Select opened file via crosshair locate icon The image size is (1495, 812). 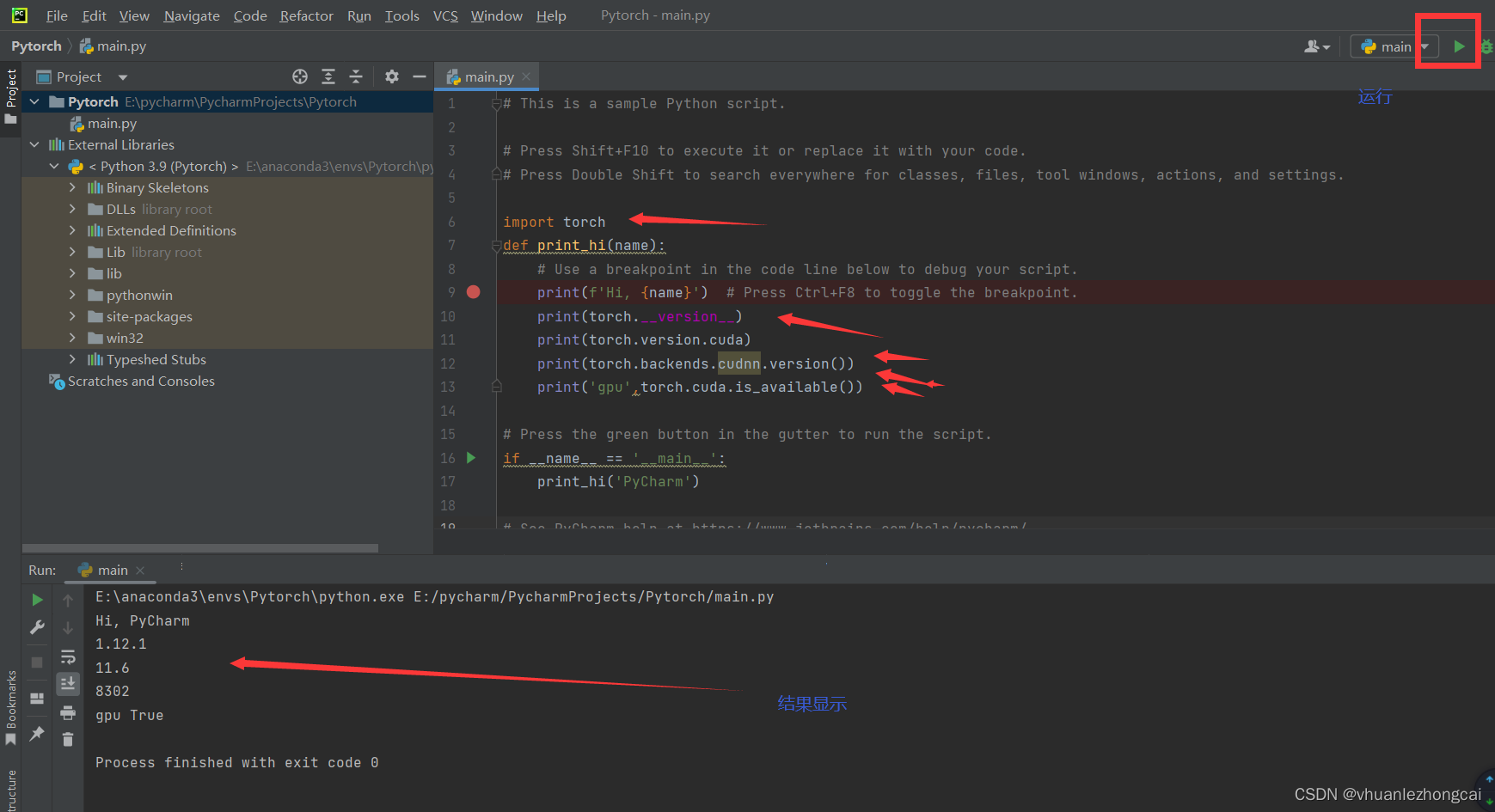(300, 76)
